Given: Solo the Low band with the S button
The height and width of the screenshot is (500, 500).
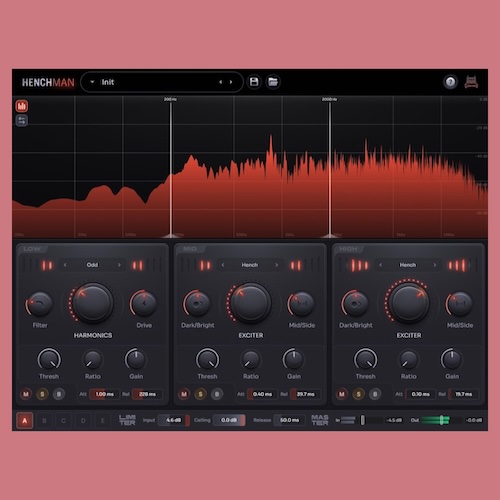Looking at the screenshot, I should point(42,394).
